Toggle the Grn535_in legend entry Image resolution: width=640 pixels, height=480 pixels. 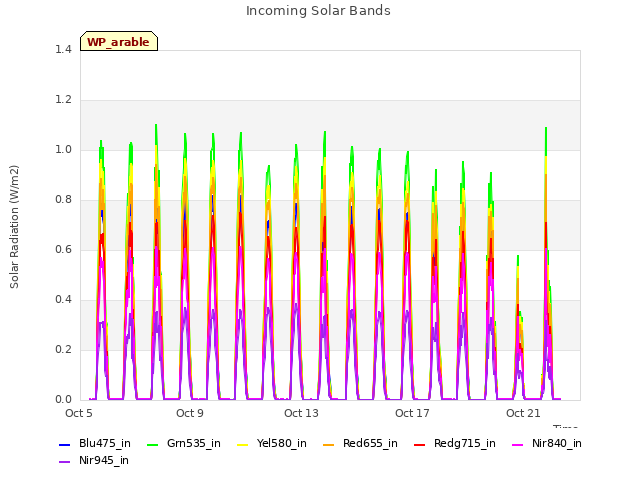[184, 444]
